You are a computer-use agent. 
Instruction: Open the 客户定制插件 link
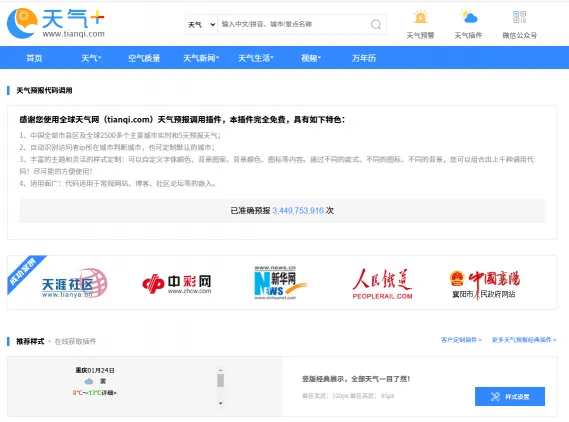point(461,340)
